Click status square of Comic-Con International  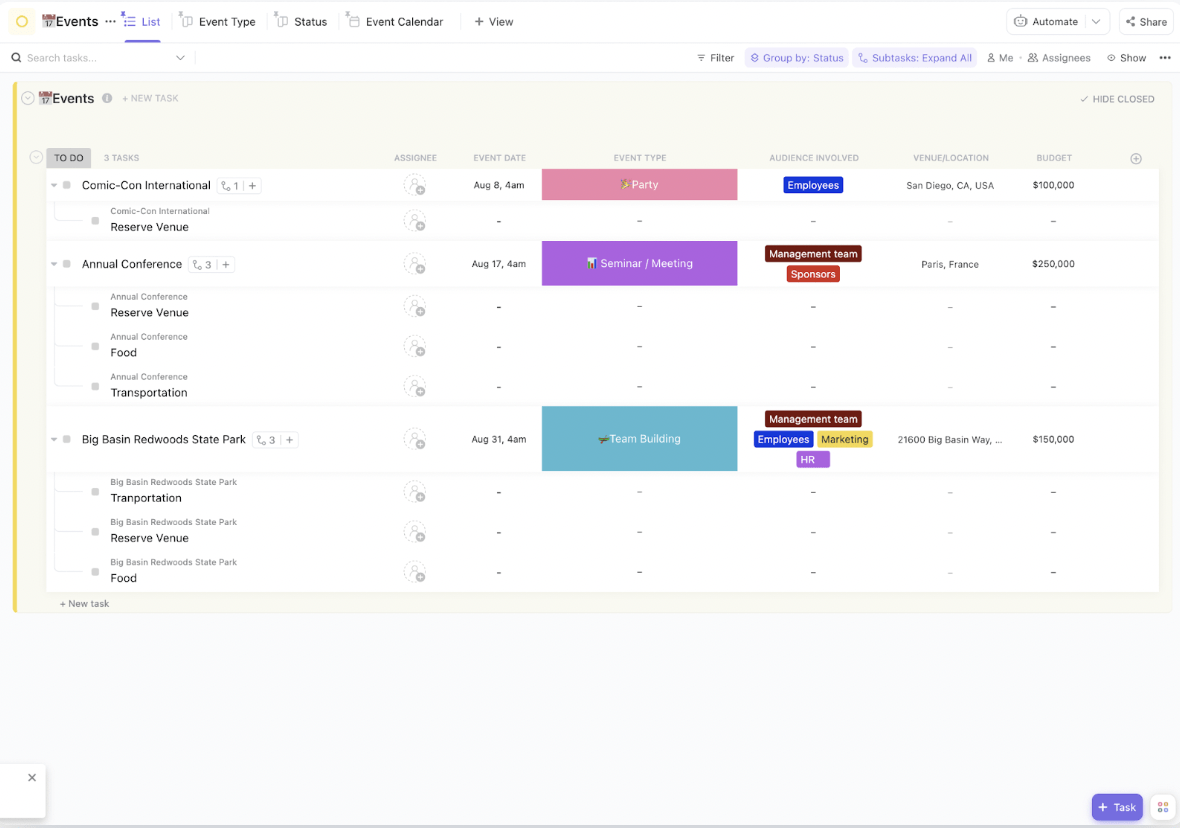(x=67, y=185)
